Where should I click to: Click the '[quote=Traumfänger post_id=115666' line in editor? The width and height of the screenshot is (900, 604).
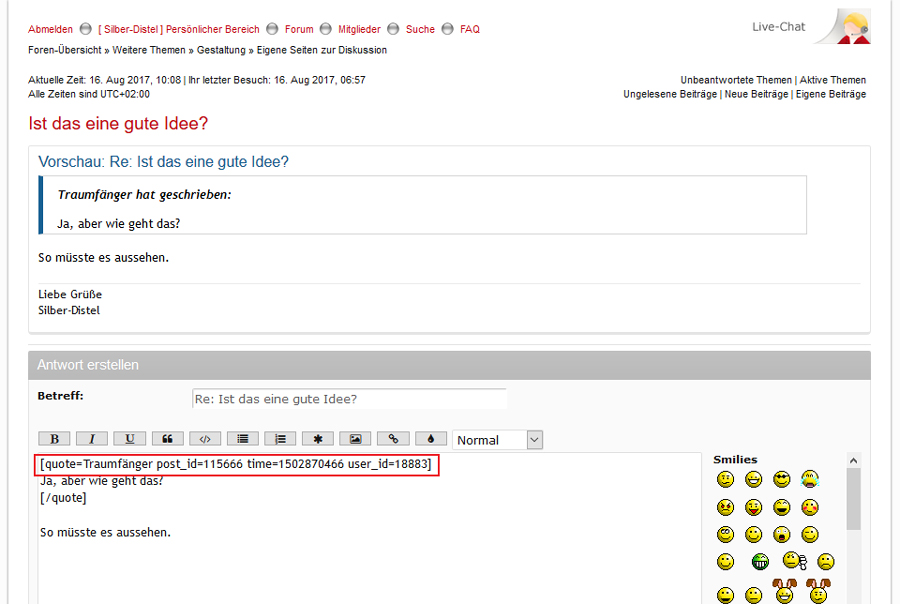[x=236, y=464]
